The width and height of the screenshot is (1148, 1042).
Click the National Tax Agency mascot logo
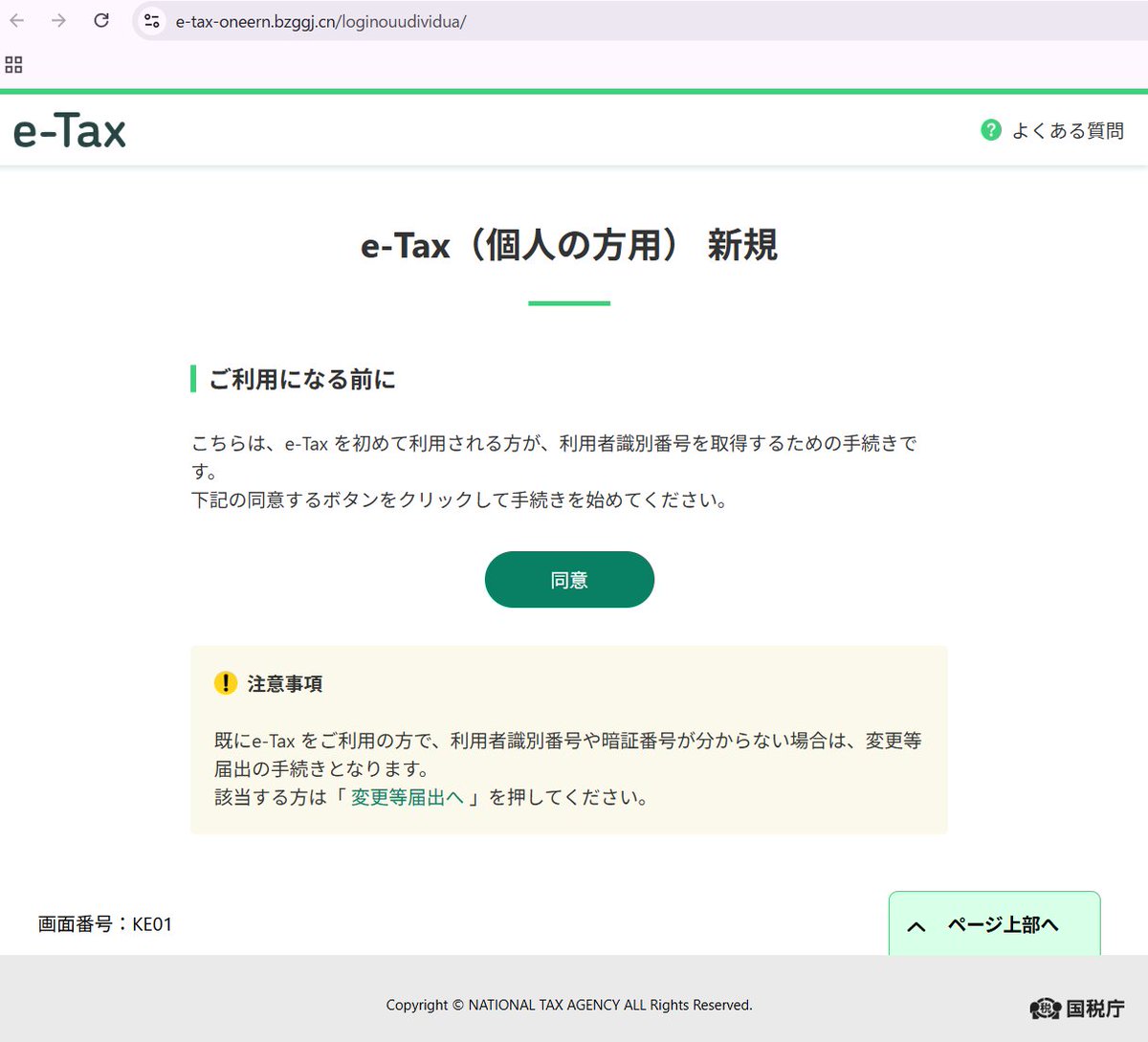(1045, 1008)
